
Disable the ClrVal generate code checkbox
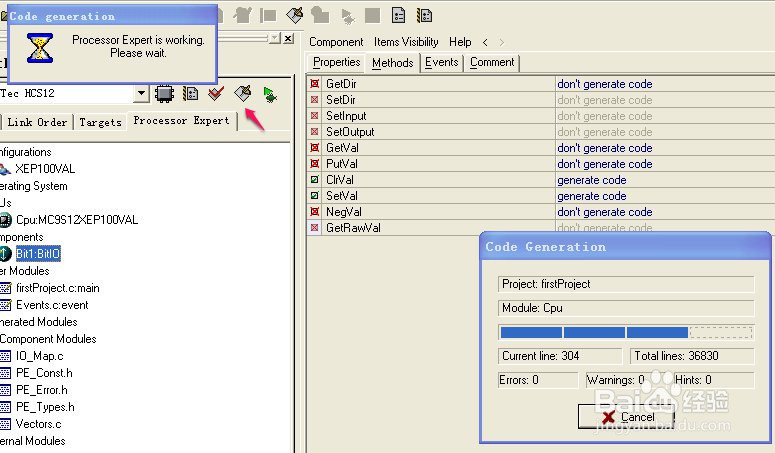(x=314, y=180)
